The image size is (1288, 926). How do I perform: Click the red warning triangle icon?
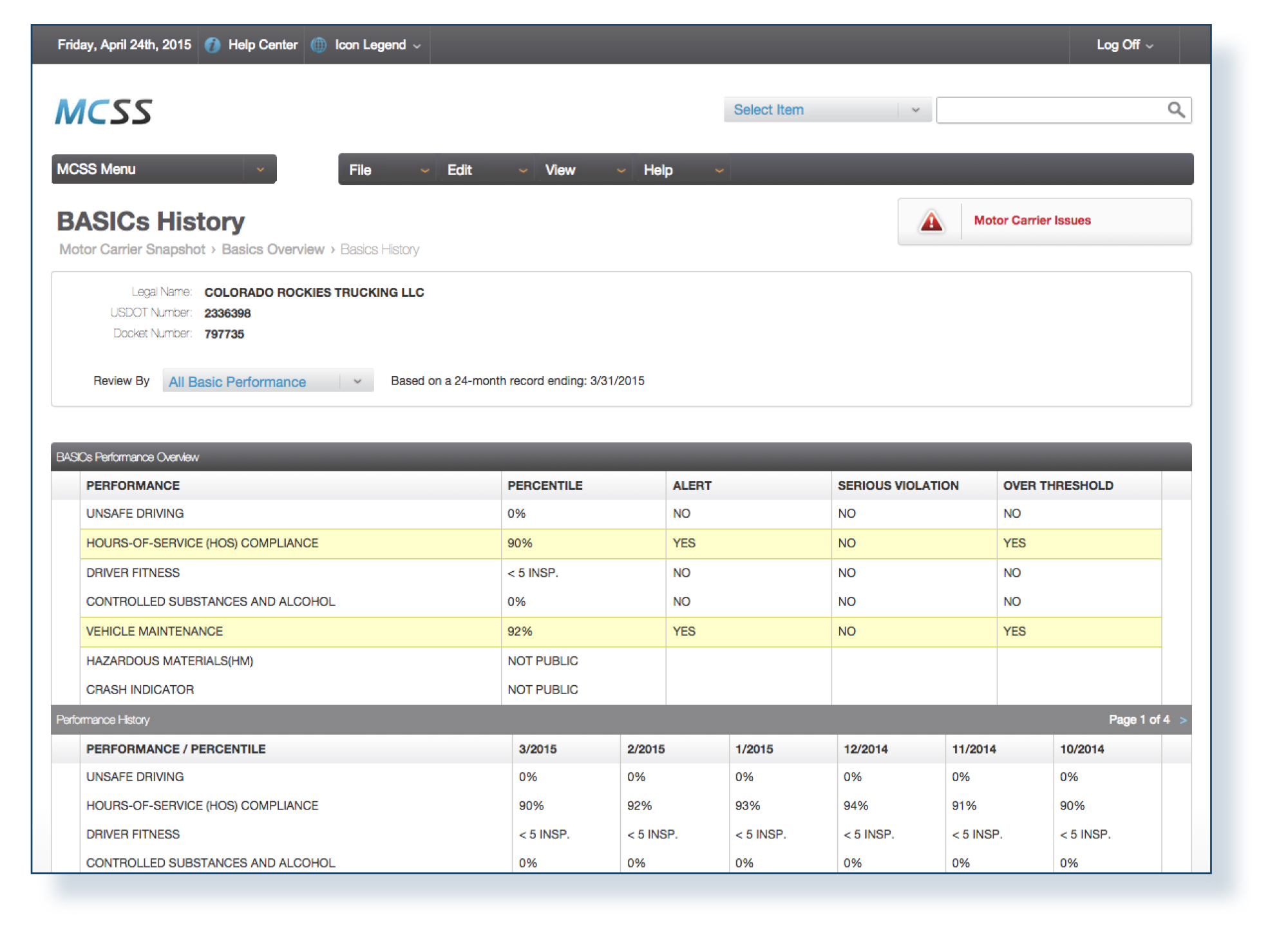pyautogui.click(x=931, y=222)
